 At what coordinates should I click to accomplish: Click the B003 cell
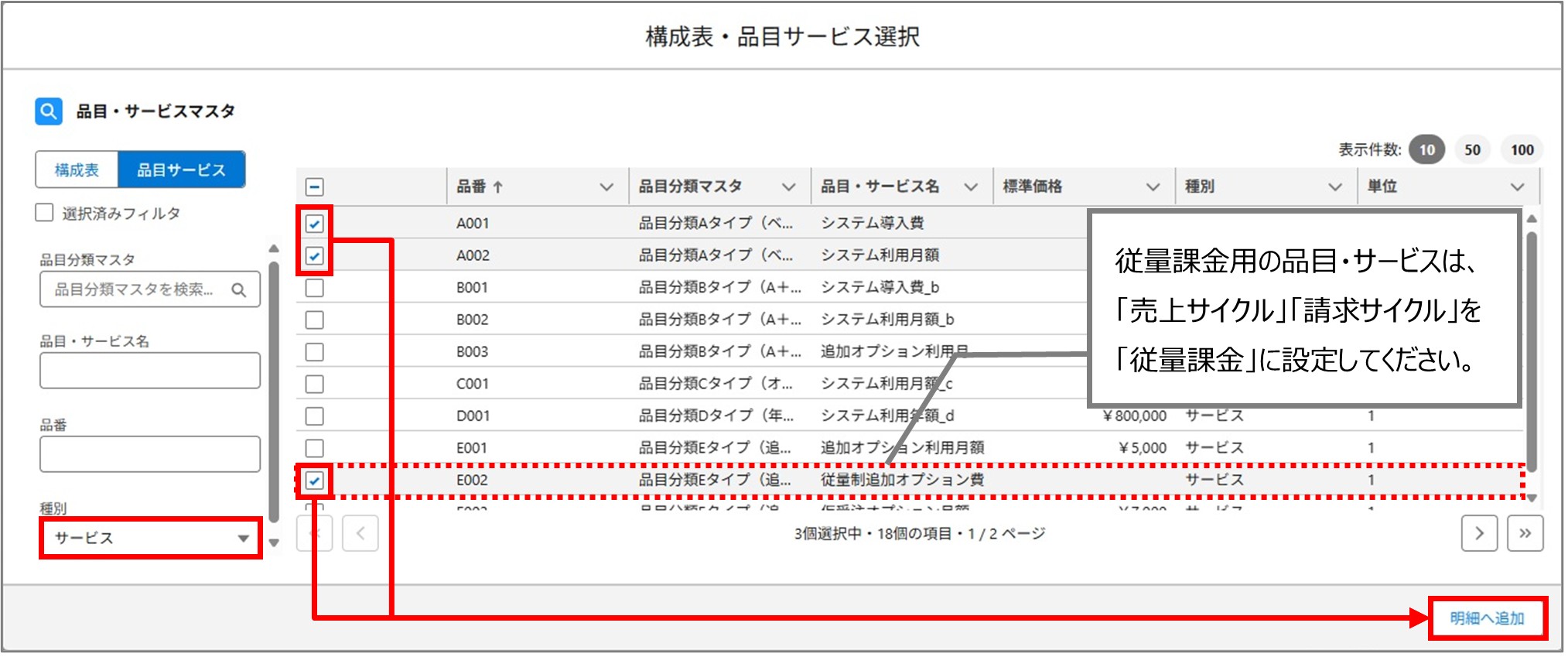pos(472,352)
